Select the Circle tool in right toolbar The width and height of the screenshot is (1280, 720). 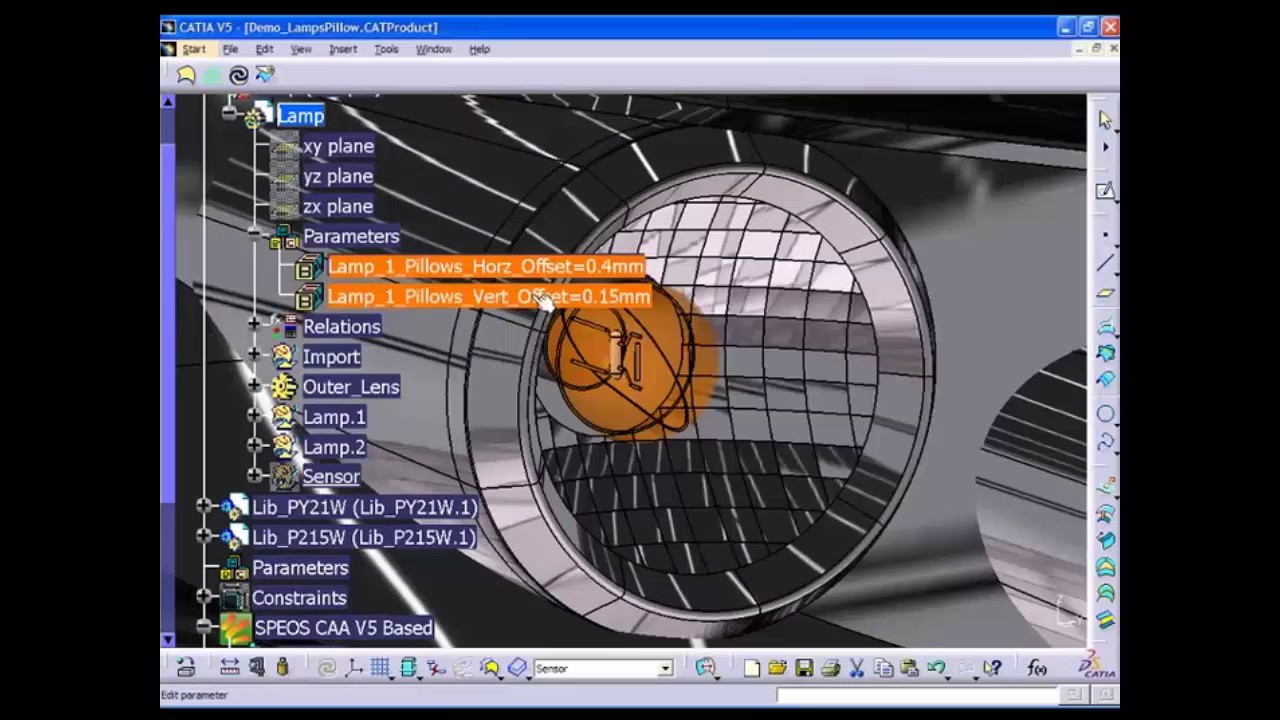pos(1105,414)
